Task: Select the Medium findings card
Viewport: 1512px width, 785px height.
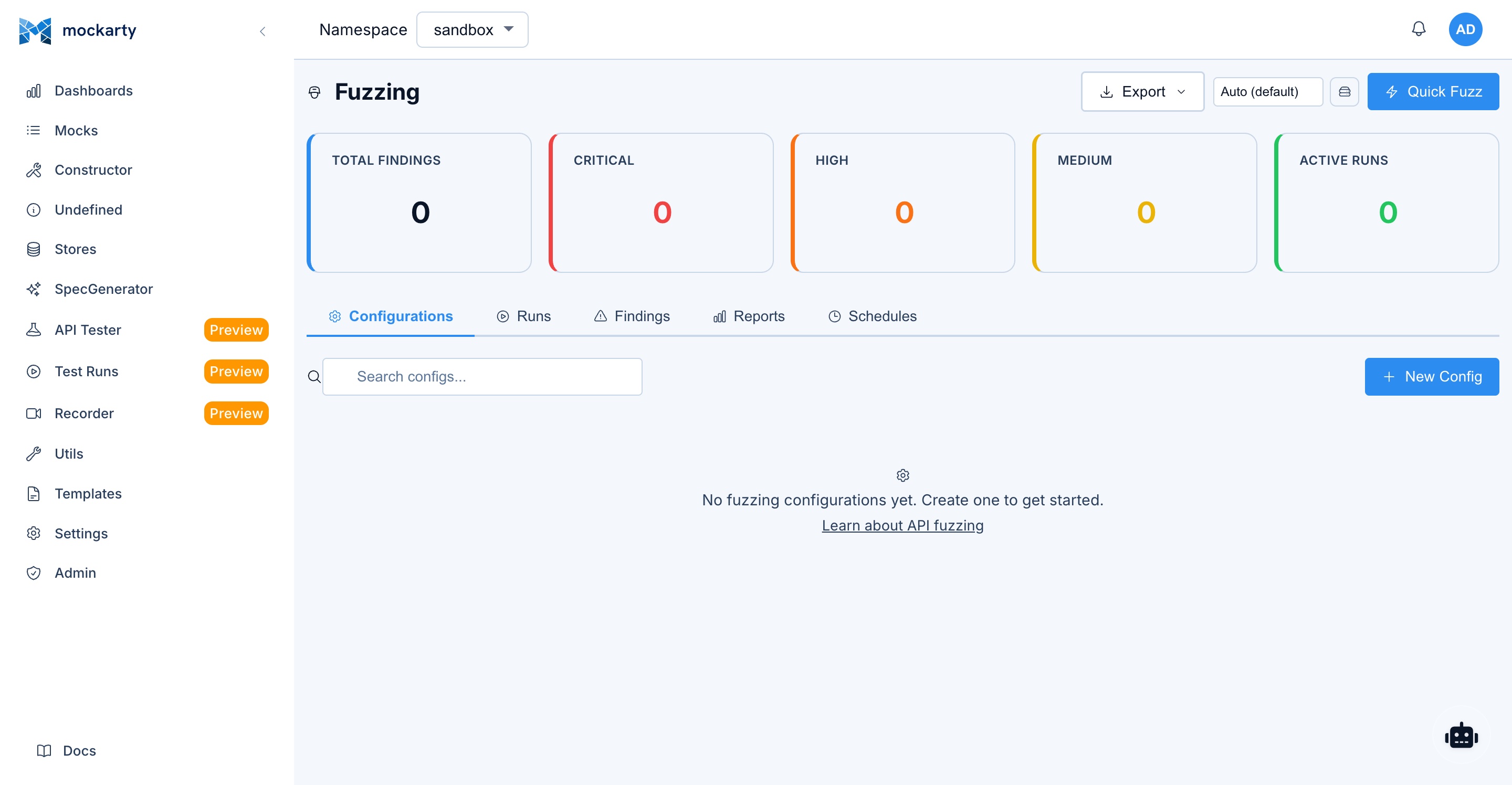Action: [1144, 203]
